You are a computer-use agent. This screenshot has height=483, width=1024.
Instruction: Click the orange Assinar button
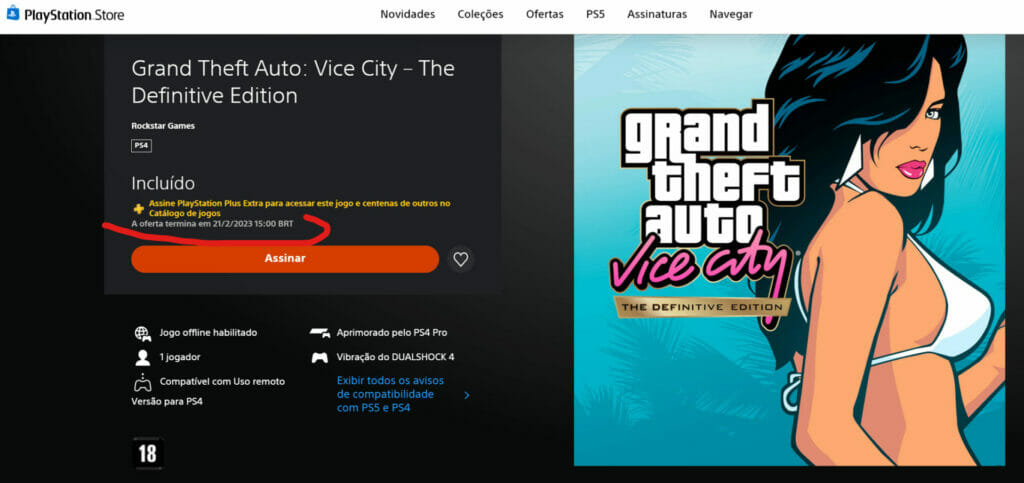tap(285, 258)
